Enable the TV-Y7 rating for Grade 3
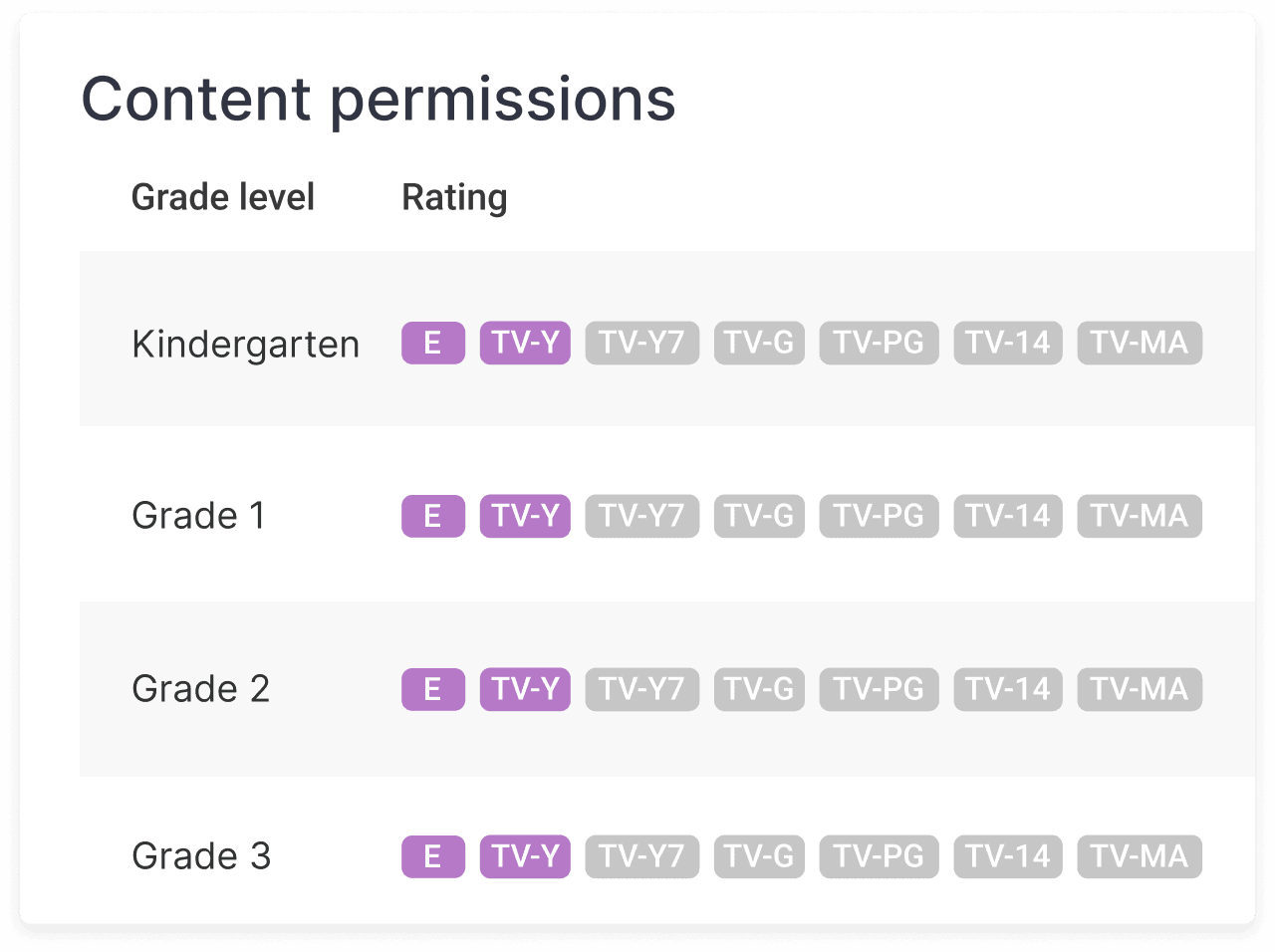 click(x=641, y=856)
